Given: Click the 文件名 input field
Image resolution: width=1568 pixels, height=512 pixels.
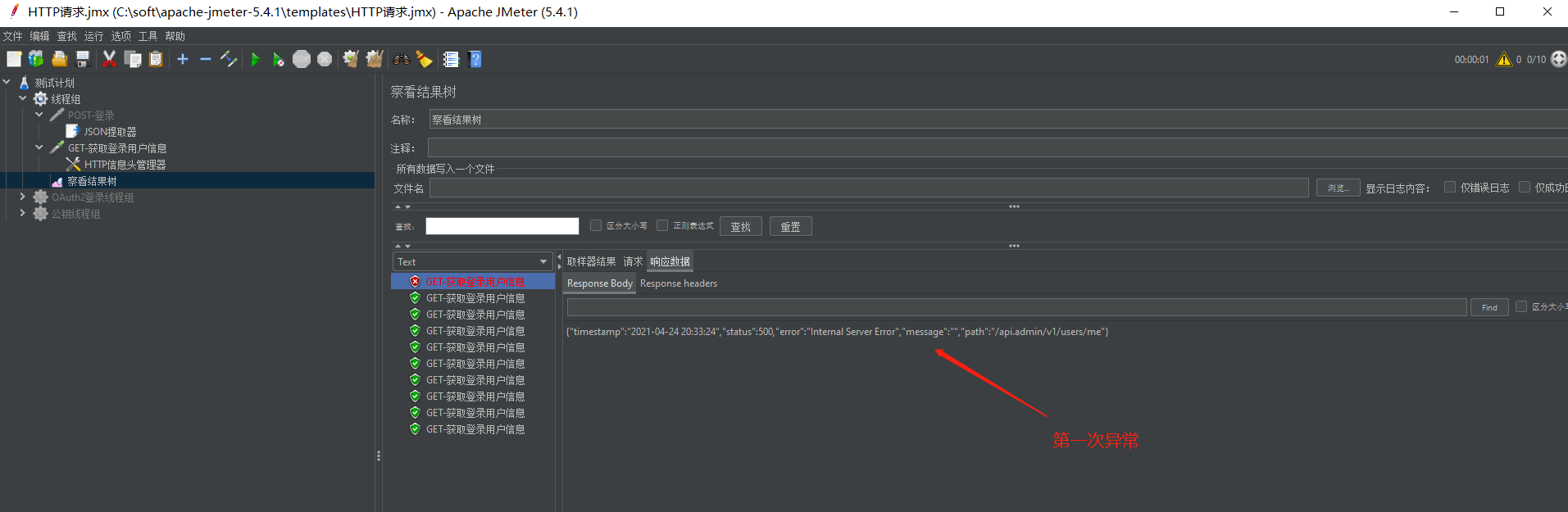Looking at the screenshot, I should pyautogui.click(x=869, y=188).
